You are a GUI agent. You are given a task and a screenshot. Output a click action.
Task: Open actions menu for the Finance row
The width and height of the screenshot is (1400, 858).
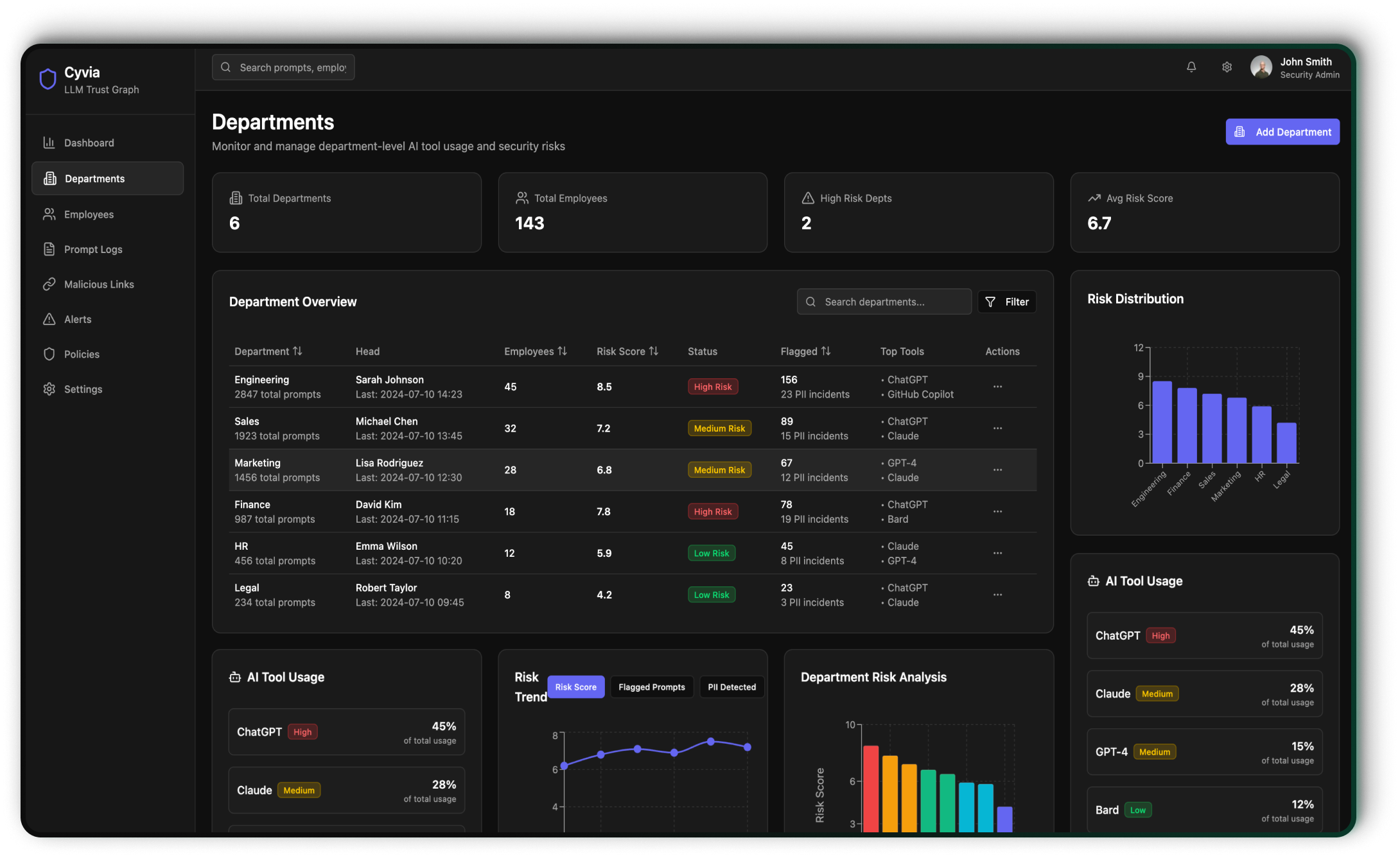[x=997, y=512]
